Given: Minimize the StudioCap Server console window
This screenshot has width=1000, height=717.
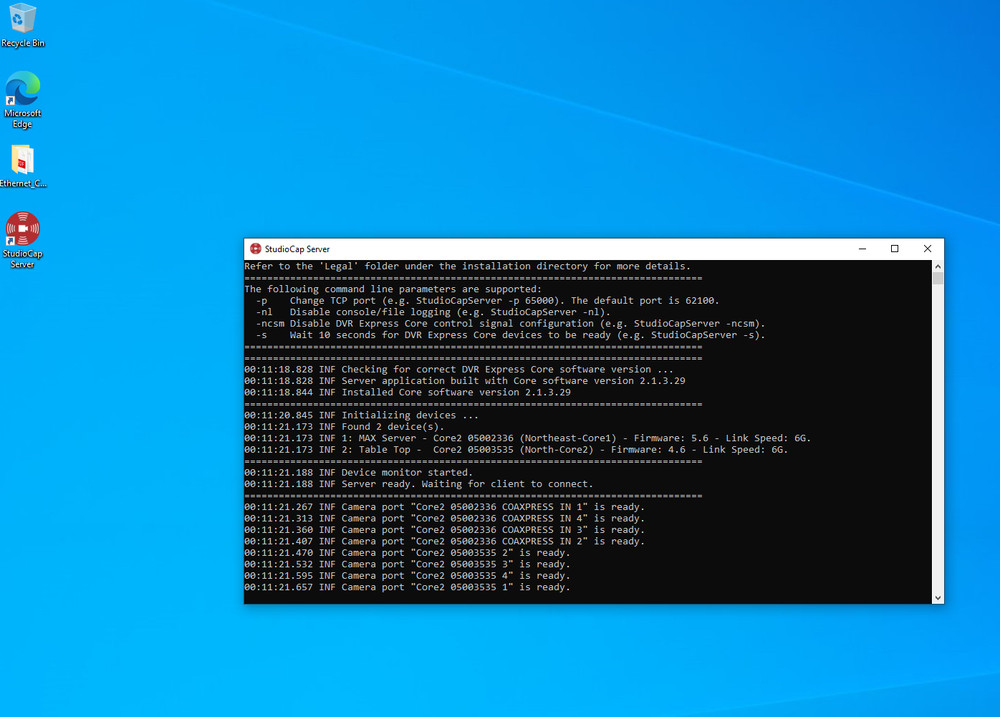Looking at the screenshot, I should pos(863,249).
